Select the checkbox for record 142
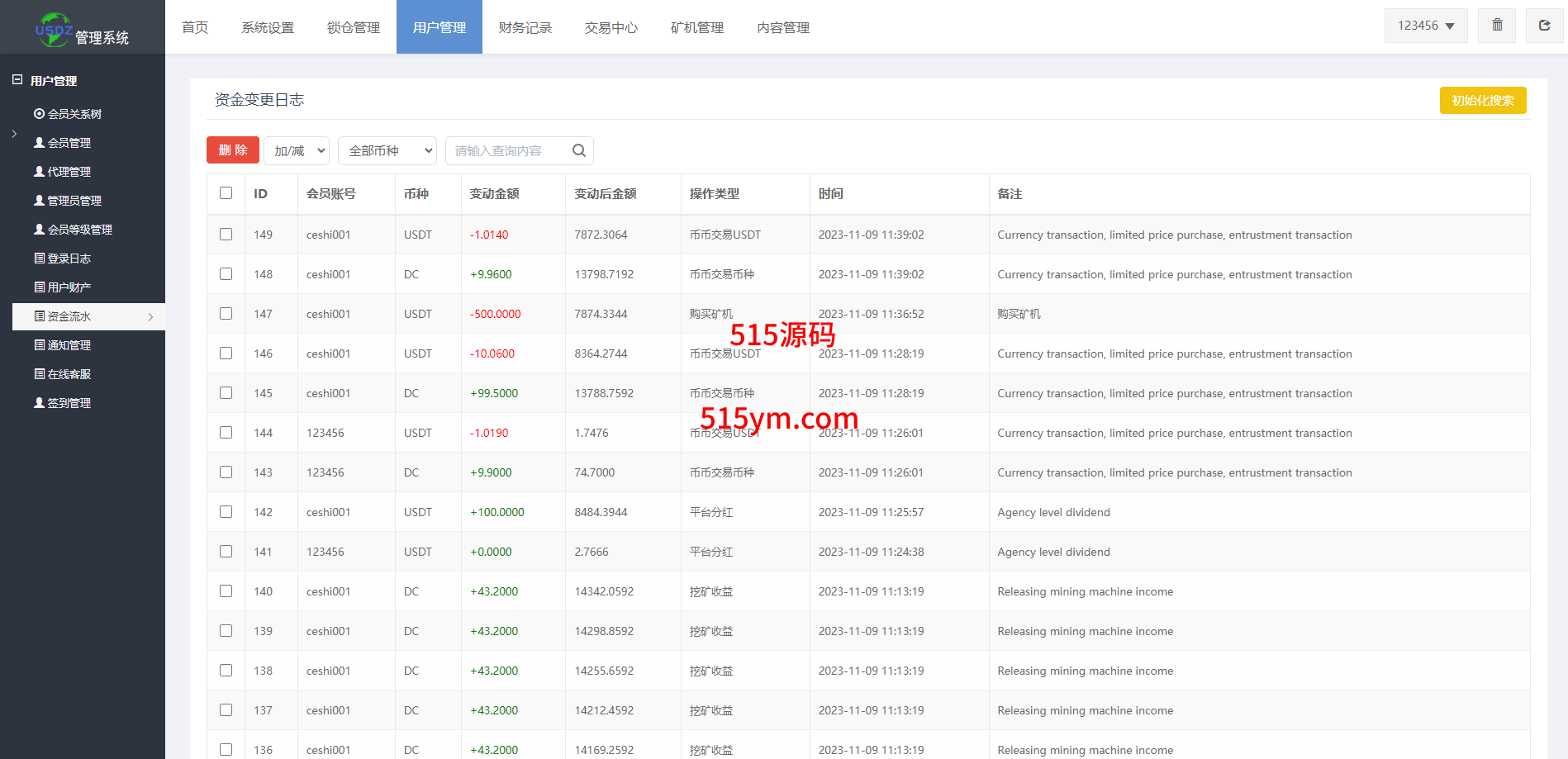This screenshot has height=759, width=1568. (x=226, y=512)
